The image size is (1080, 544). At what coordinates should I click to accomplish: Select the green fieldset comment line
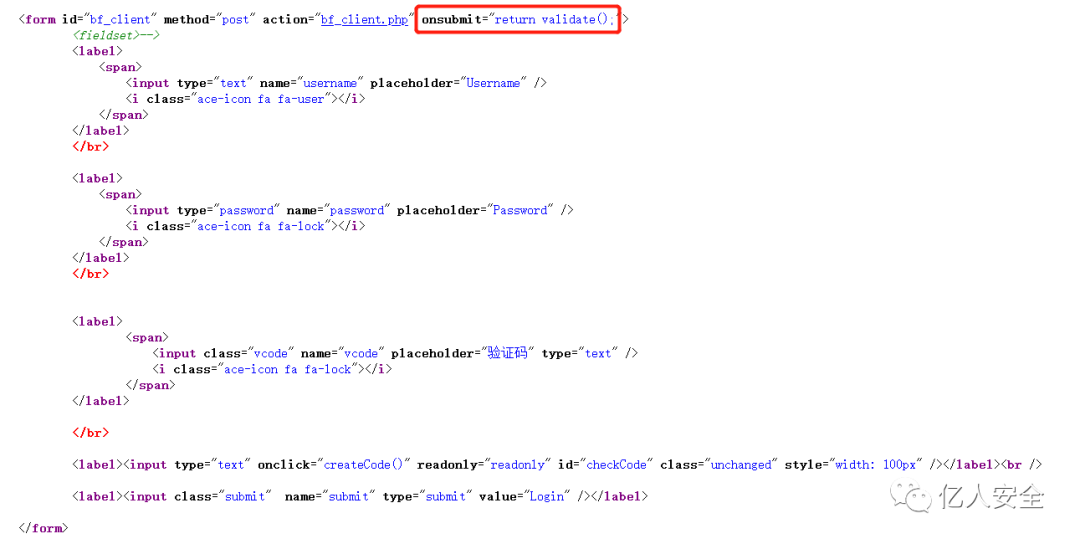116,35
